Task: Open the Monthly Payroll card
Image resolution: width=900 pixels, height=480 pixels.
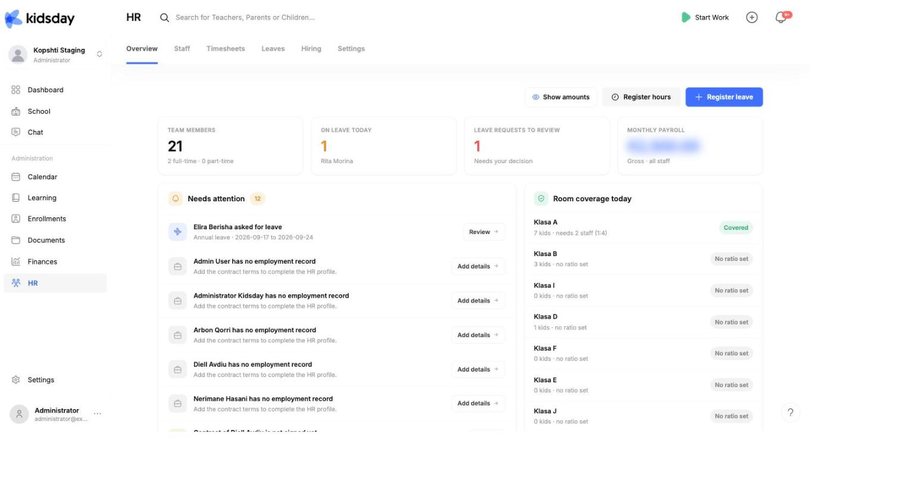Action: click(x=690, y=146)
